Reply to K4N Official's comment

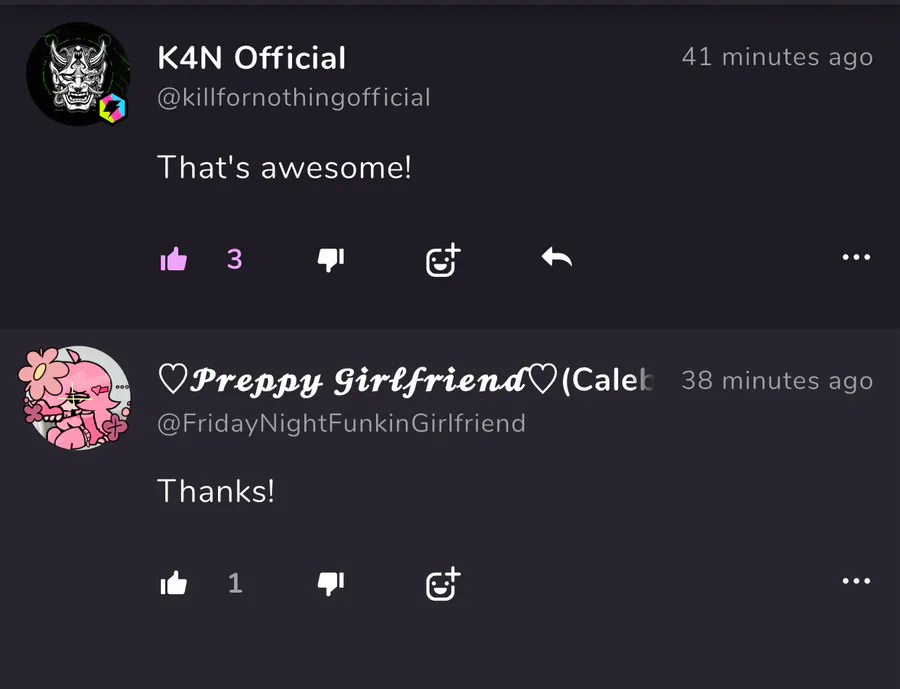557,257
